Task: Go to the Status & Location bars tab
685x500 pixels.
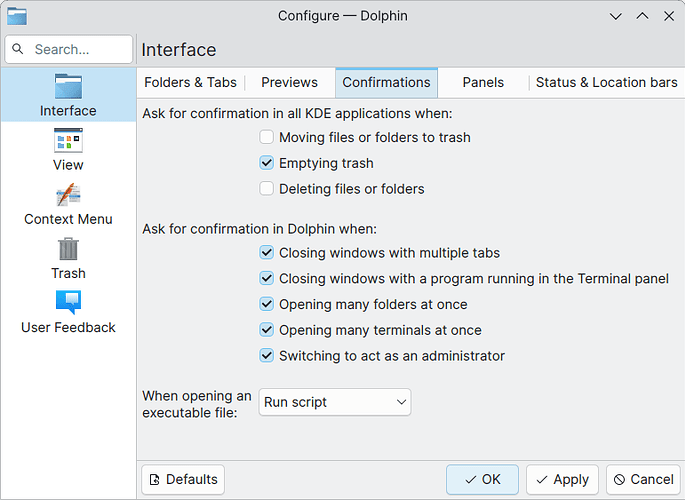Action: pos(606,83)
